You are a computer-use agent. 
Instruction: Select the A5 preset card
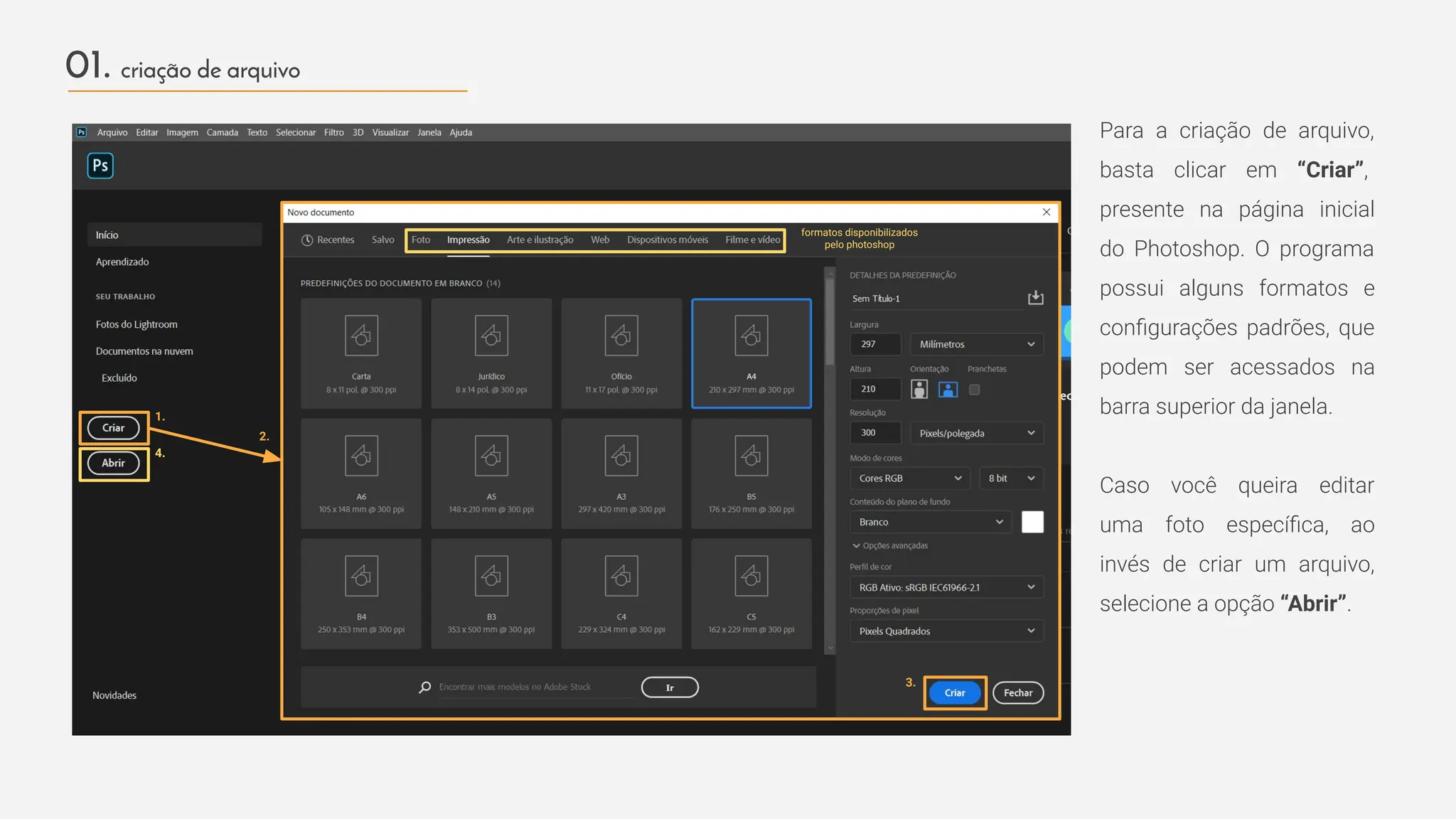point(491,473)
